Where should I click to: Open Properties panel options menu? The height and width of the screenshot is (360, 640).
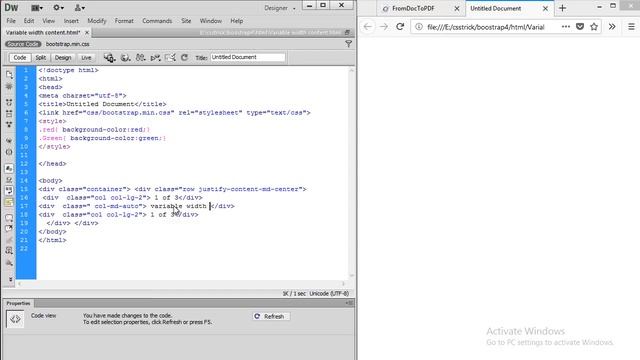349,303
